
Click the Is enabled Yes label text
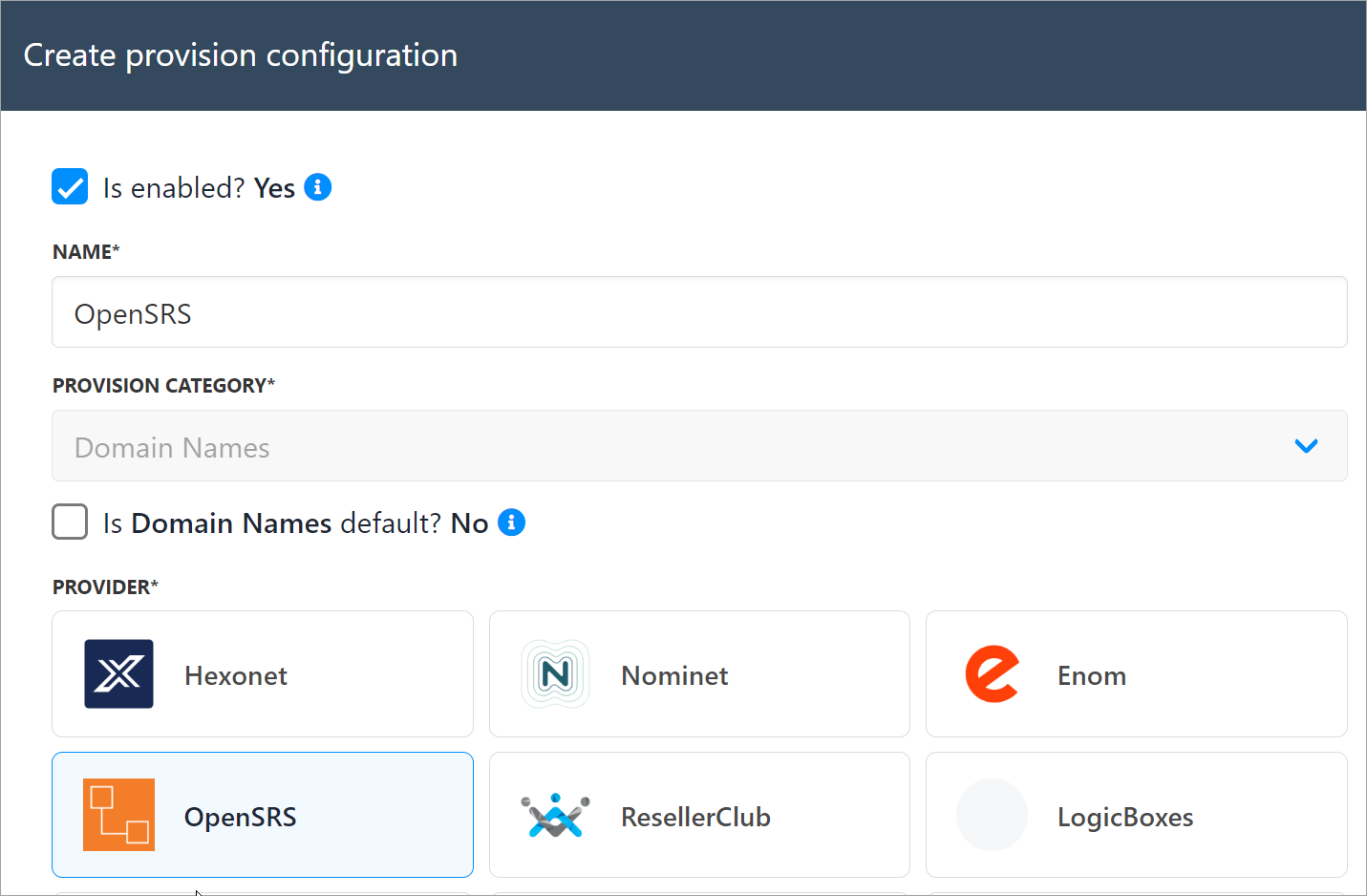[199, 188]
